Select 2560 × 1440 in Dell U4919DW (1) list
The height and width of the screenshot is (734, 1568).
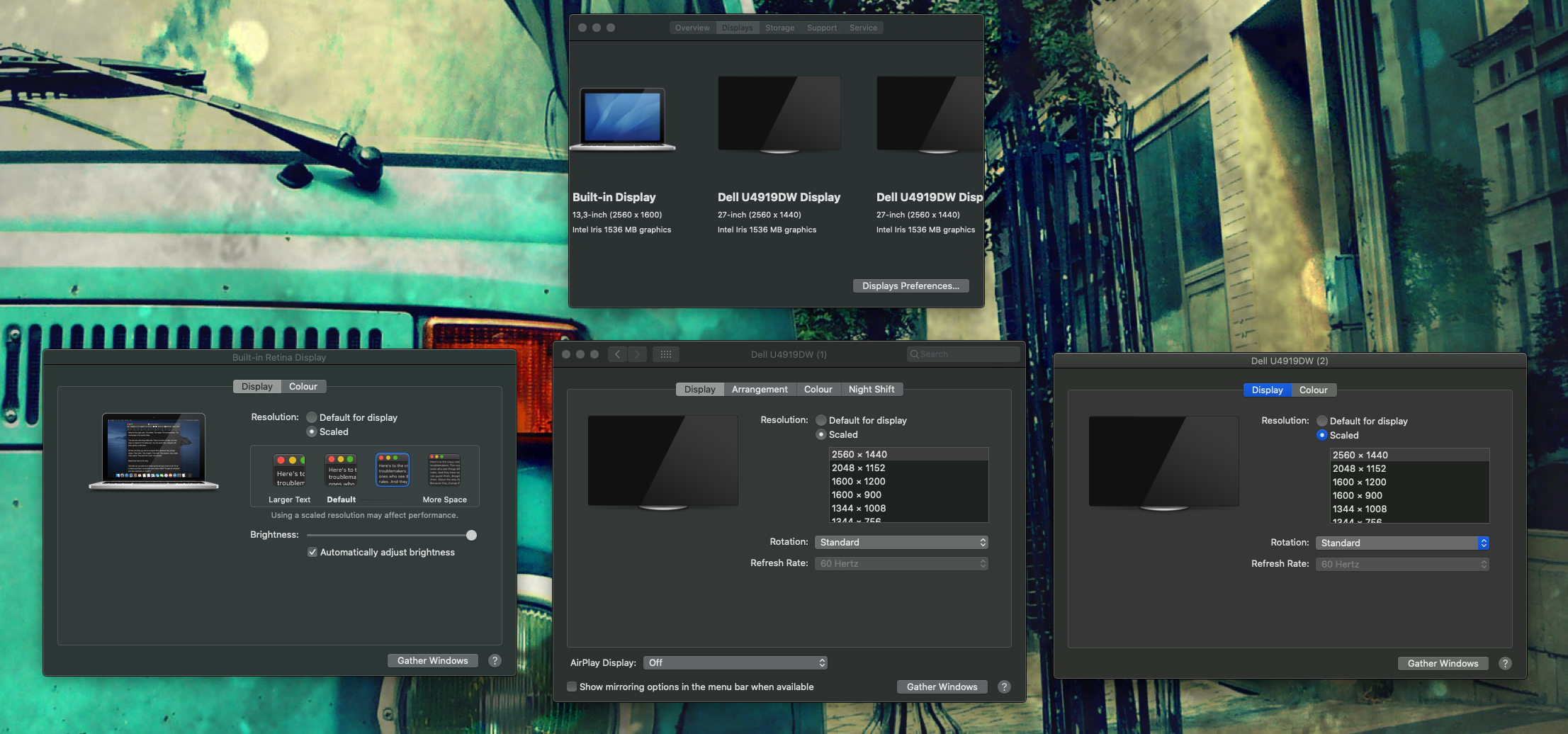pos(908,454)
